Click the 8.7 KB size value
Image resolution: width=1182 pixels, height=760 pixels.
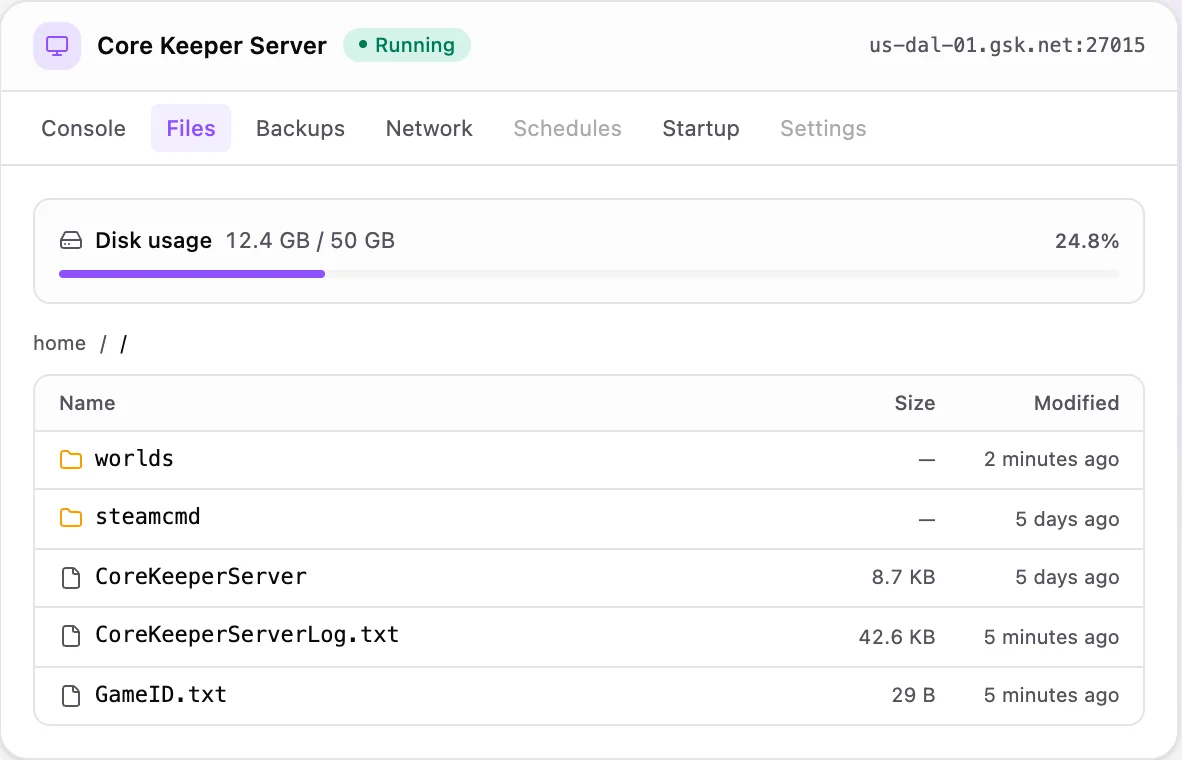[903, 578]
